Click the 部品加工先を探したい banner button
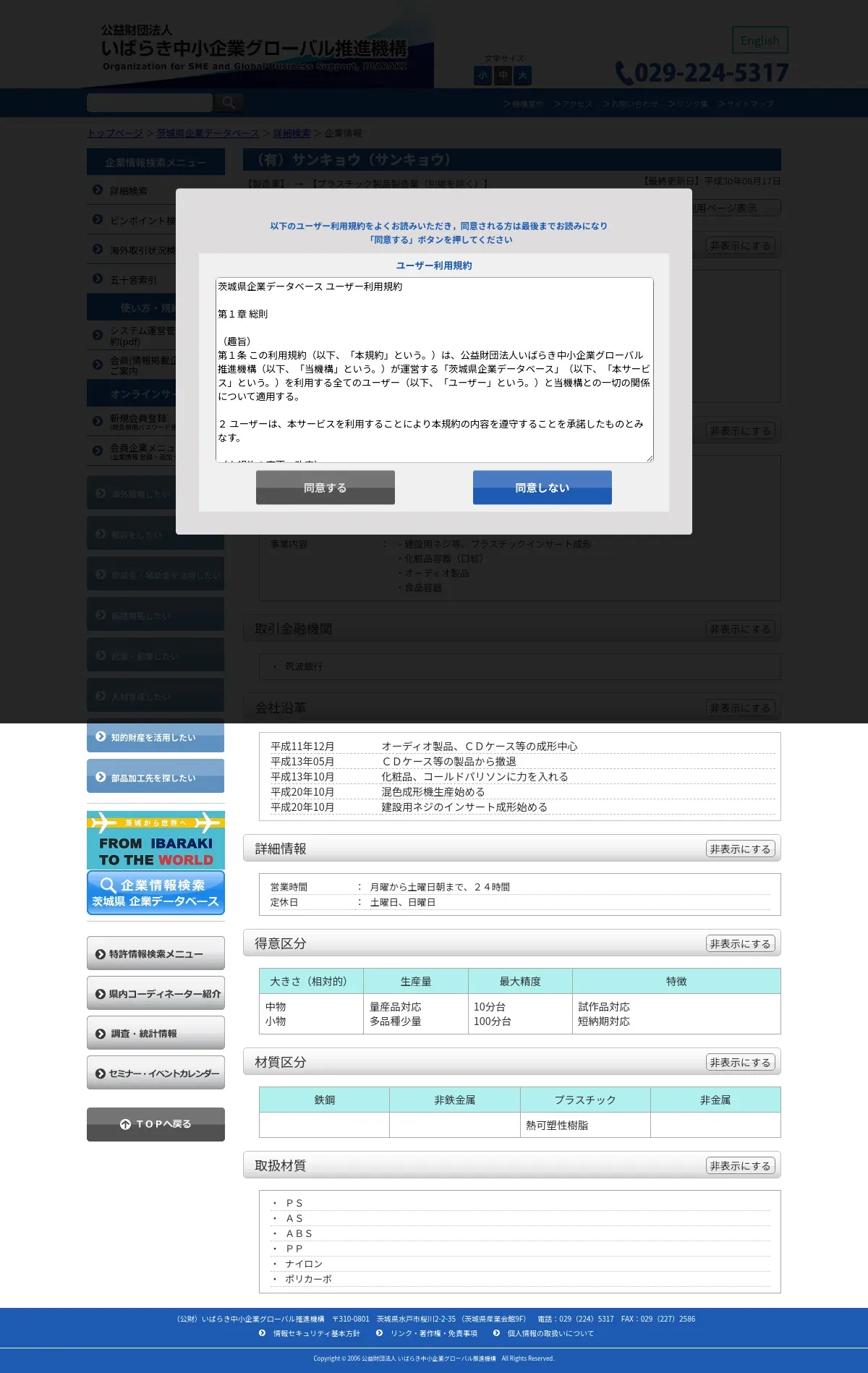The width and height of the screenshot is (868, 1373). [156, 777]
